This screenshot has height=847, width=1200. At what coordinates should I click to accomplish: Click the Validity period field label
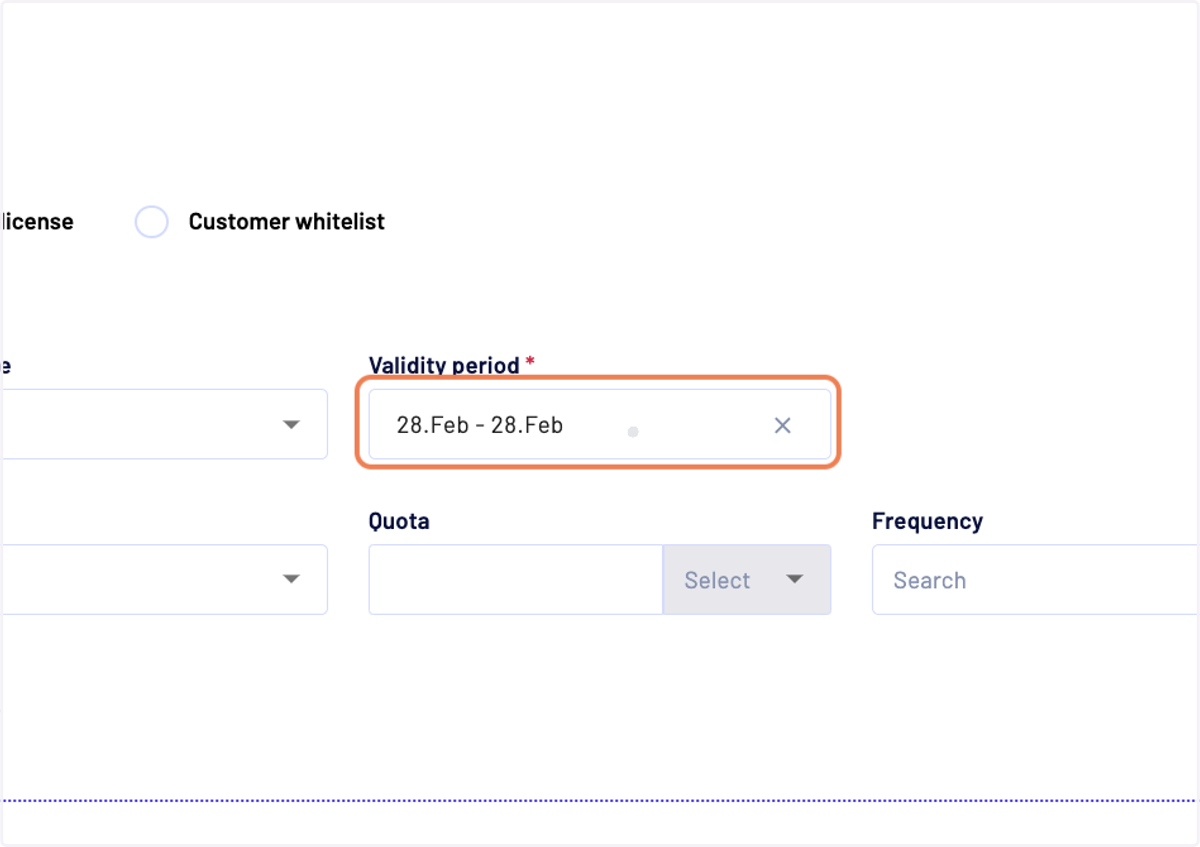pos(444,365)
